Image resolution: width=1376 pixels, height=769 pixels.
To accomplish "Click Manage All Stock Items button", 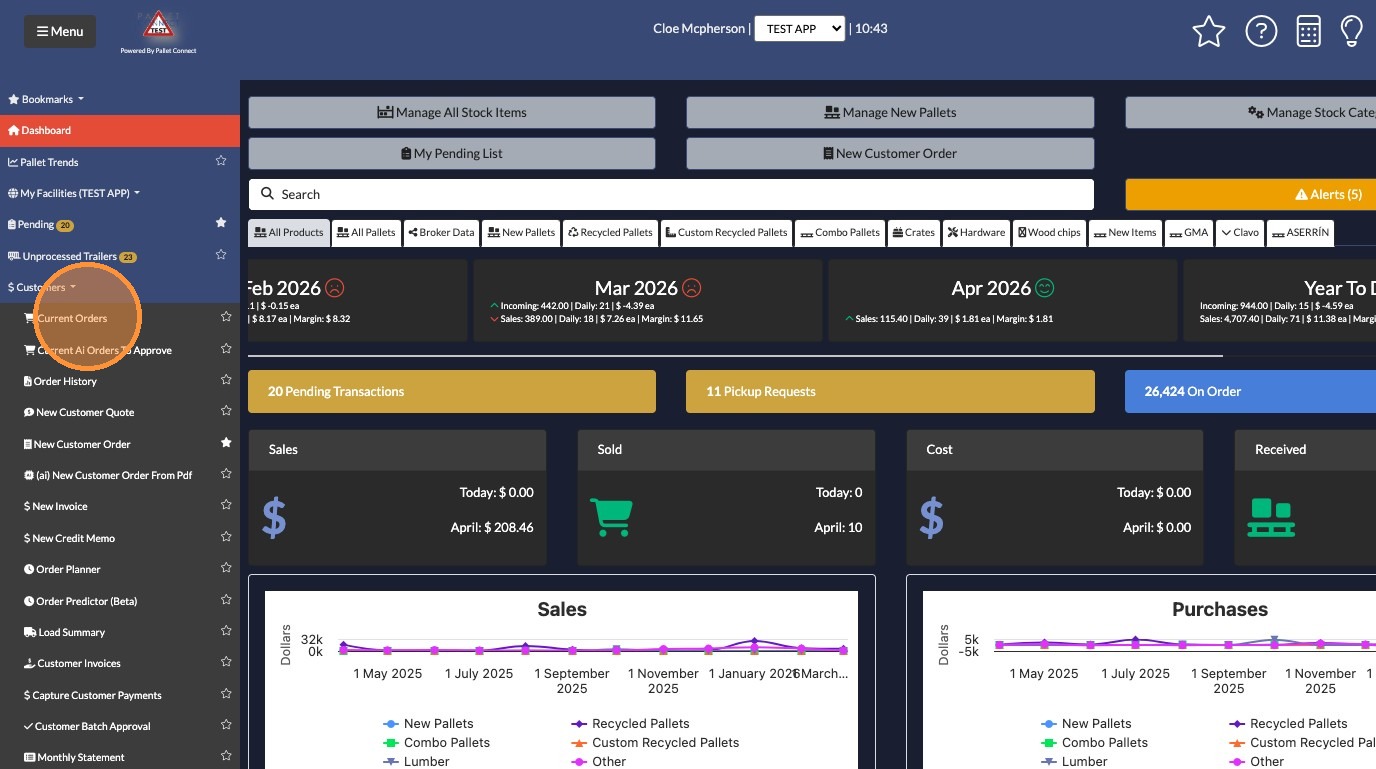I will (452, 112).
